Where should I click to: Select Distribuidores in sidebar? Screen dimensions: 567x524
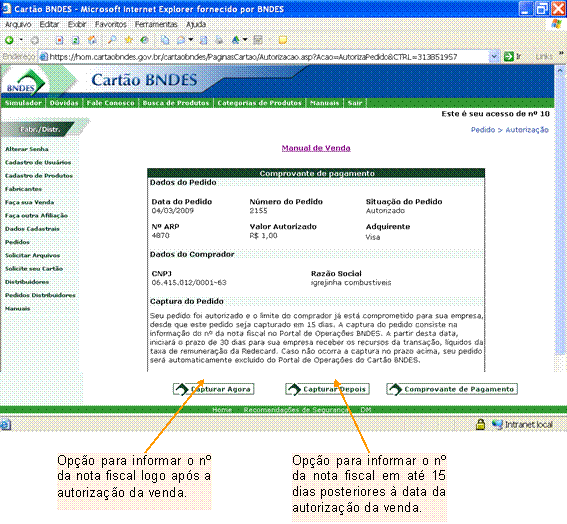(x=27, y=282)
